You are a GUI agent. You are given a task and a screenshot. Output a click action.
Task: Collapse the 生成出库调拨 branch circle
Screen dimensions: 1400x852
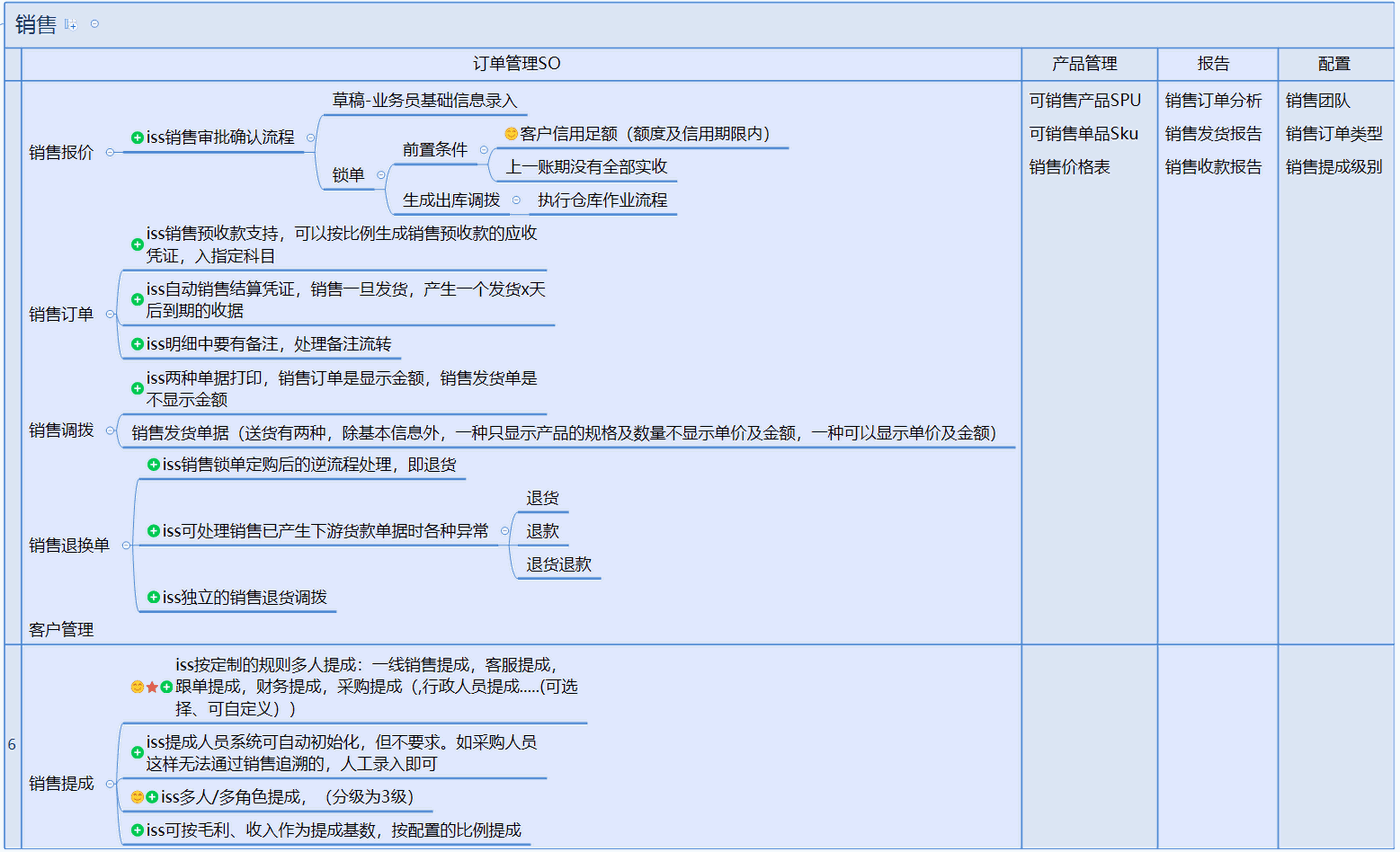(x=515, y=199)
